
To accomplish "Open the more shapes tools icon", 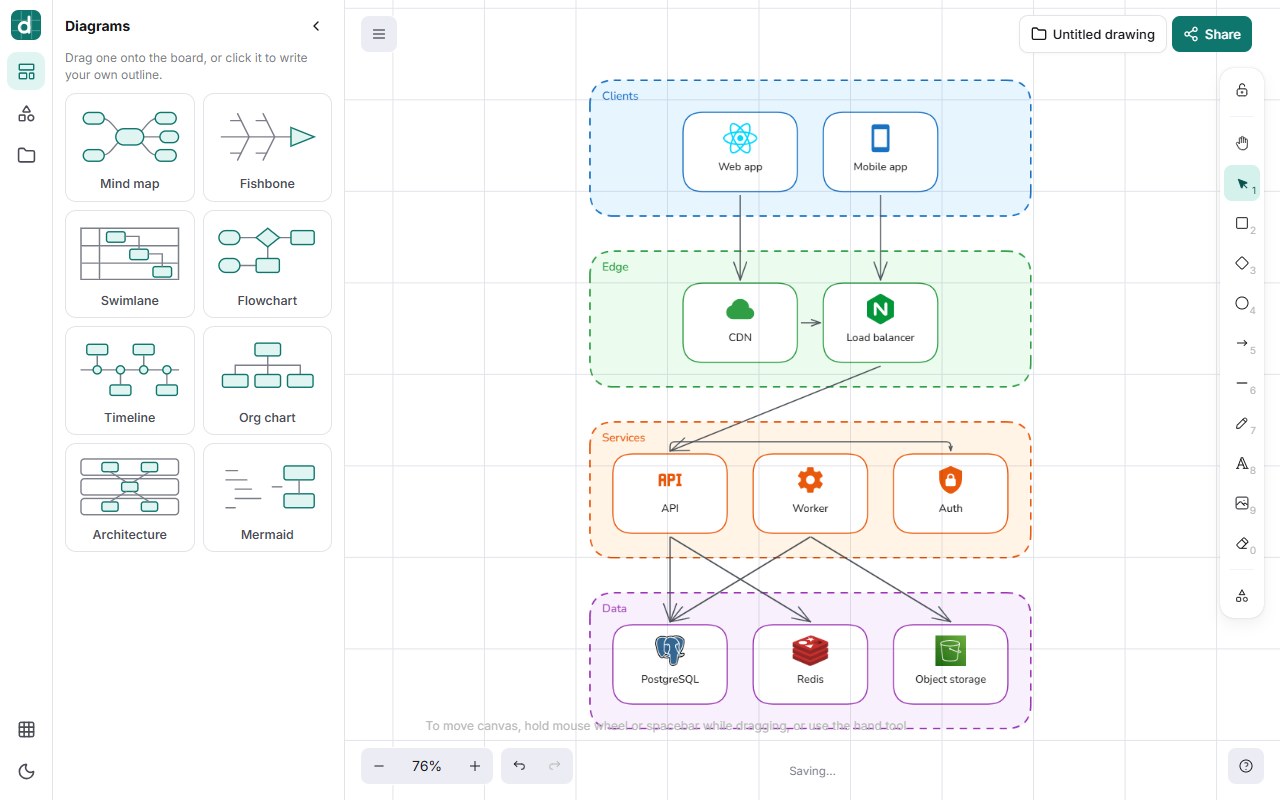I will pos(1242,595).
